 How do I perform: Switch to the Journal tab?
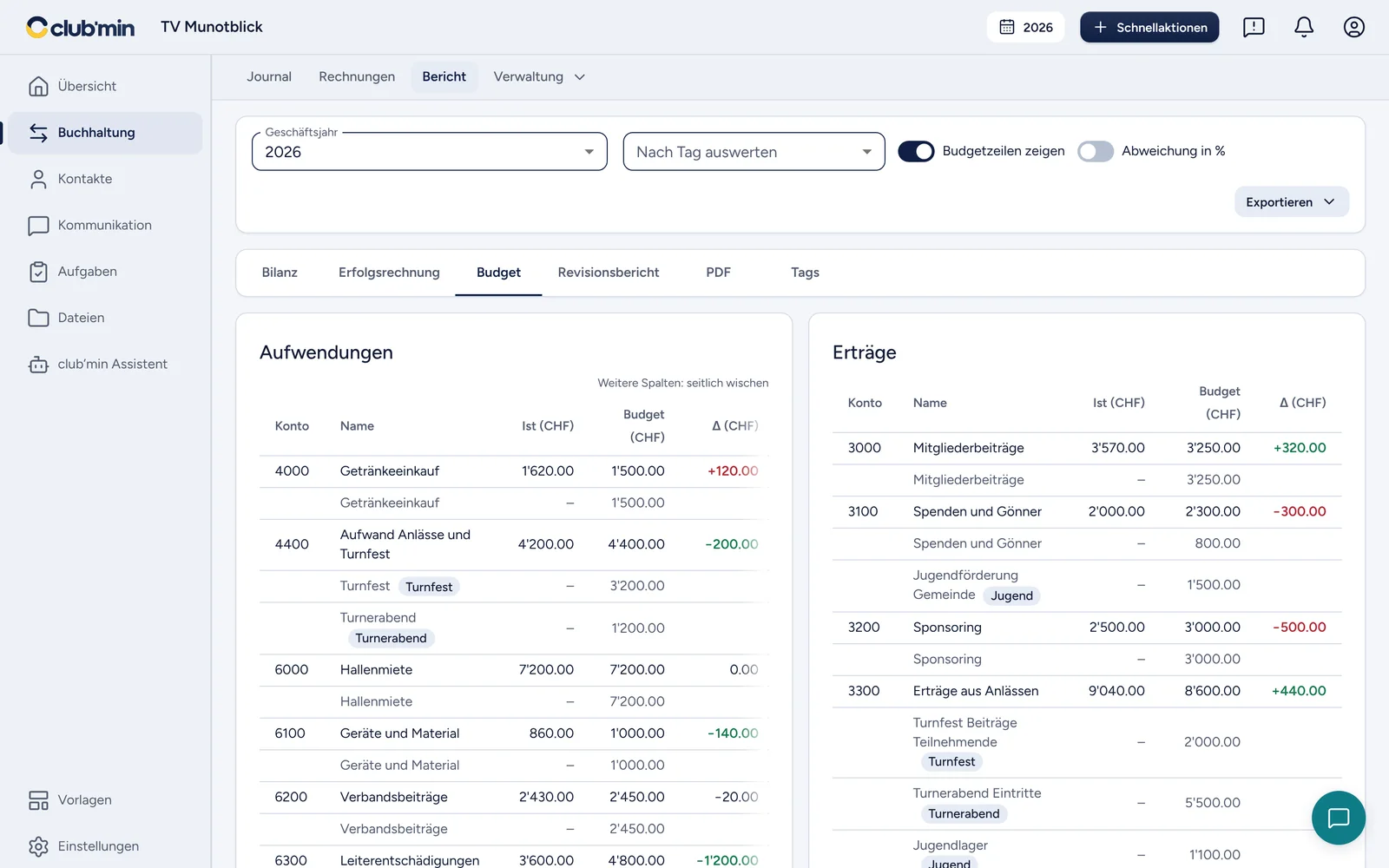point(269,77)
